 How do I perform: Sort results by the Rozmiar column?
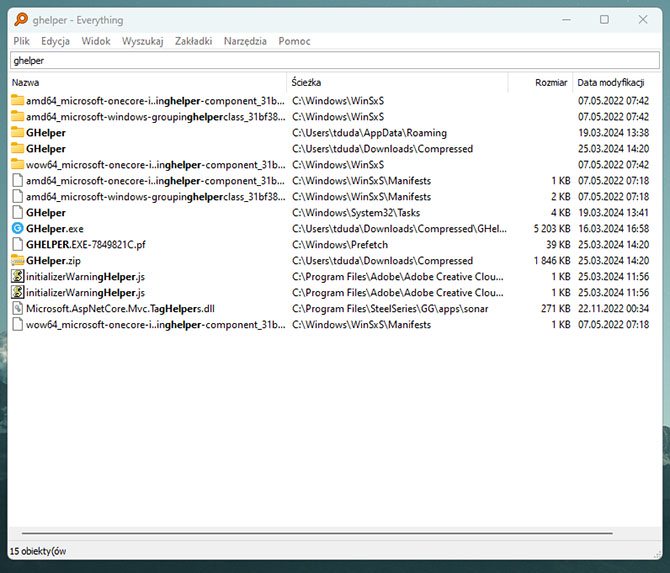click(x=540, y=82)
